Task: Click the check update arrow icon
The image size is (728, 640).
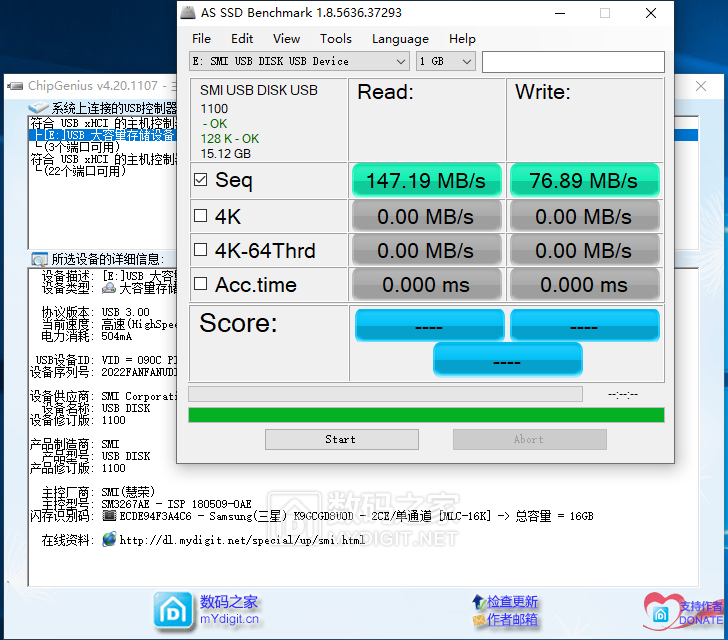Action: click(479, 601)
